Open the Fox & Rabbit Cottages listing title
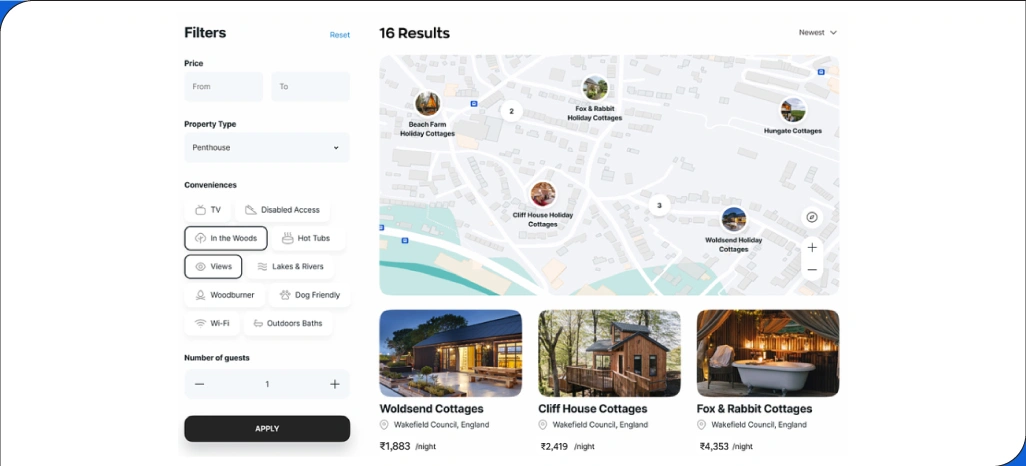 point(754,408)
